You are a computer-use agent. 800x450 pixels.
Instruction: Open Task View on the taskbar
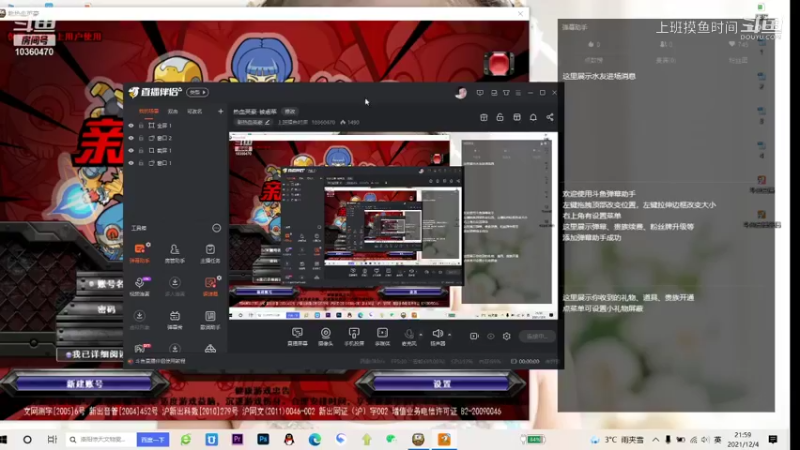click(52, 439)
